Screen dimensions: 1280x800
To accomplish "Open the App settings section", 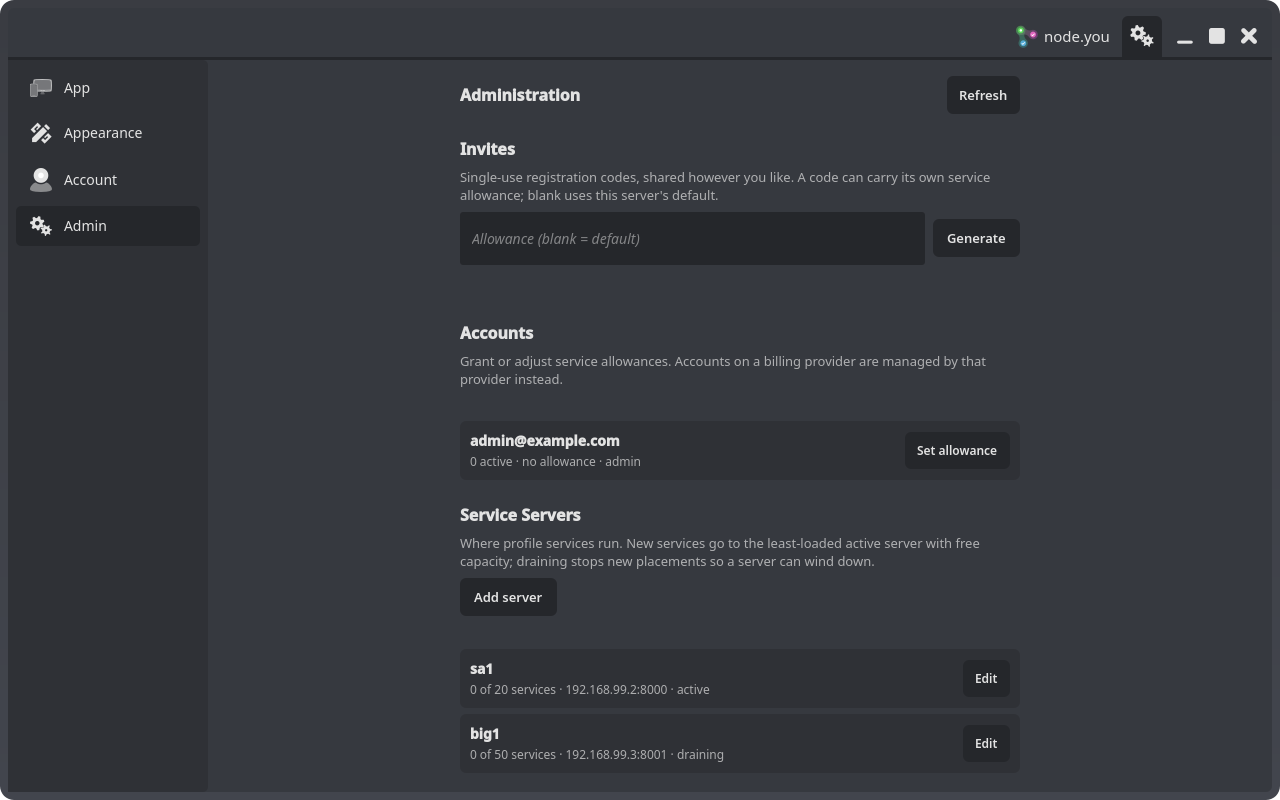I will tap(108, 88).
